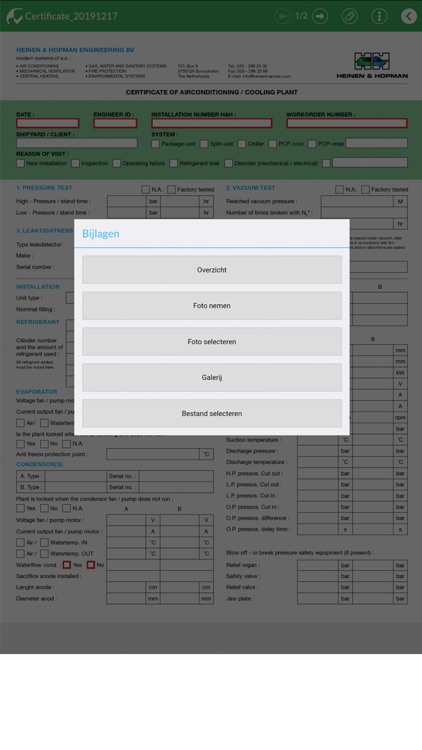This screenshot has width=422, height=750.
Task: Check Pressure Test Factory tested box
Action: (x=171, y=189)
